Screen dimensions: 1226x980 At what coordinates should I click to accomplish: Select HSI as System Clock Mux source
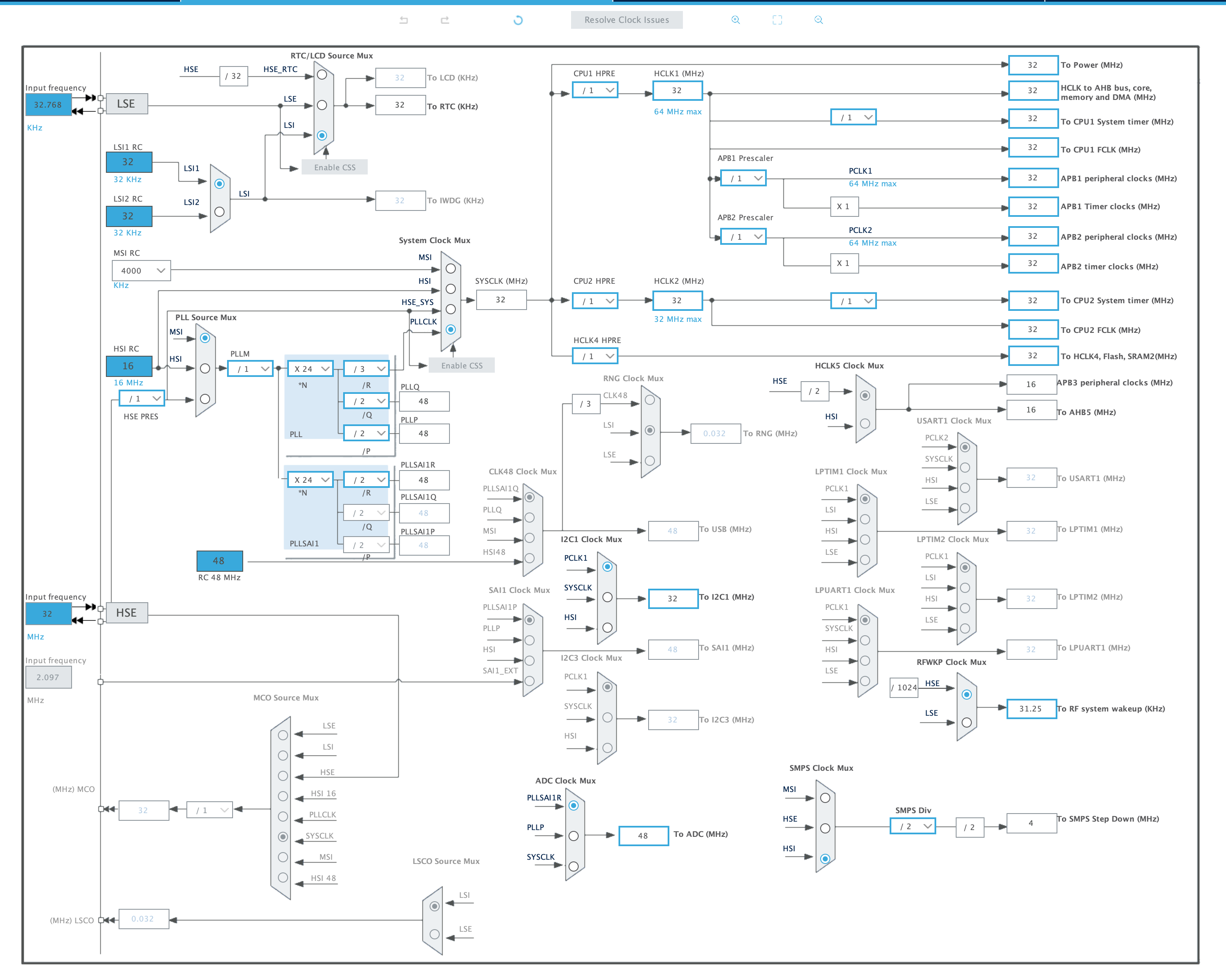[x=450, y=289]
